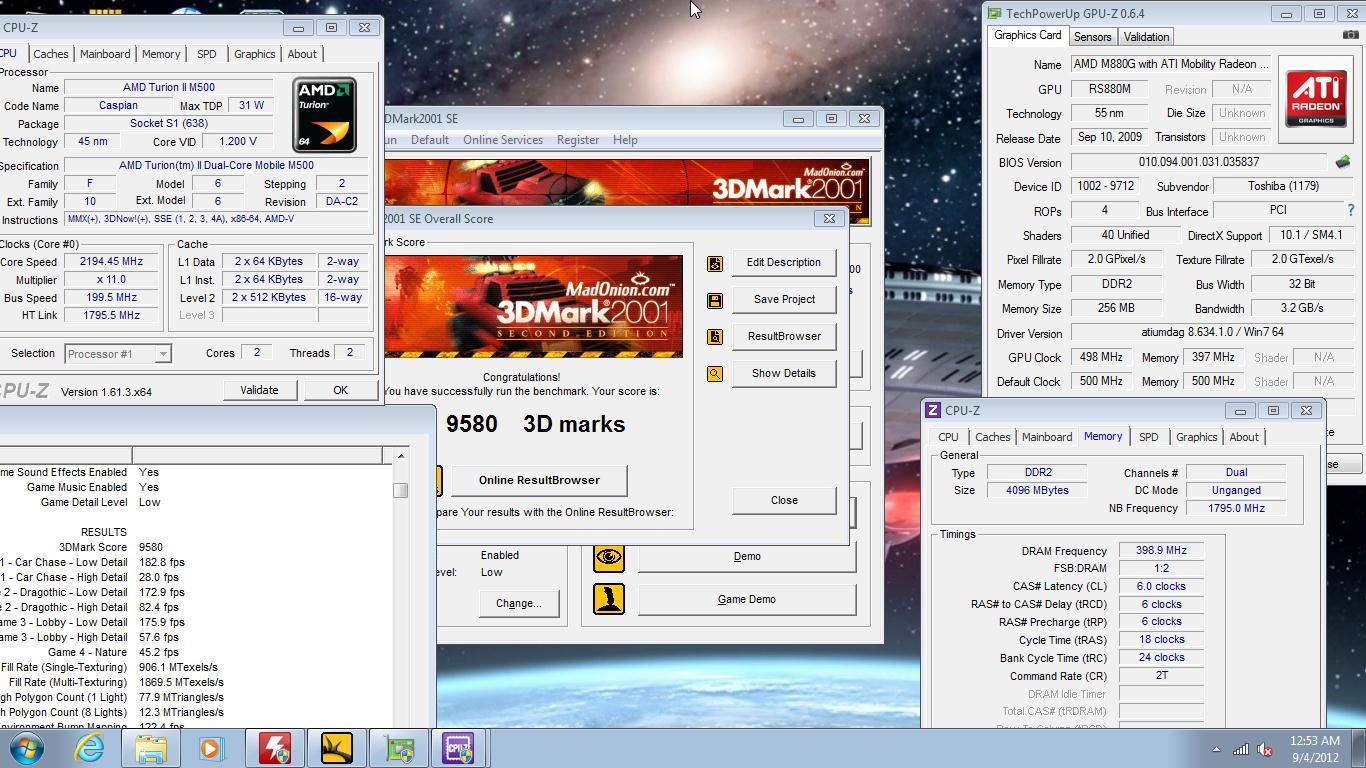Open SPD tab in the CPU-Z Memory window
The image size is (1366, 768).
click(x=1148, y=437)
